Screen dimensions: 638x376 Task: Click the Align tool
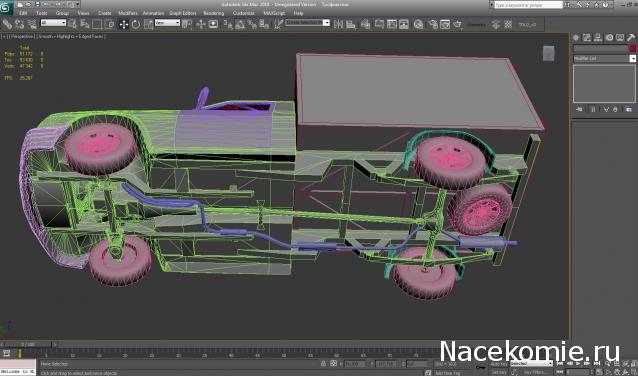(351, 24)
